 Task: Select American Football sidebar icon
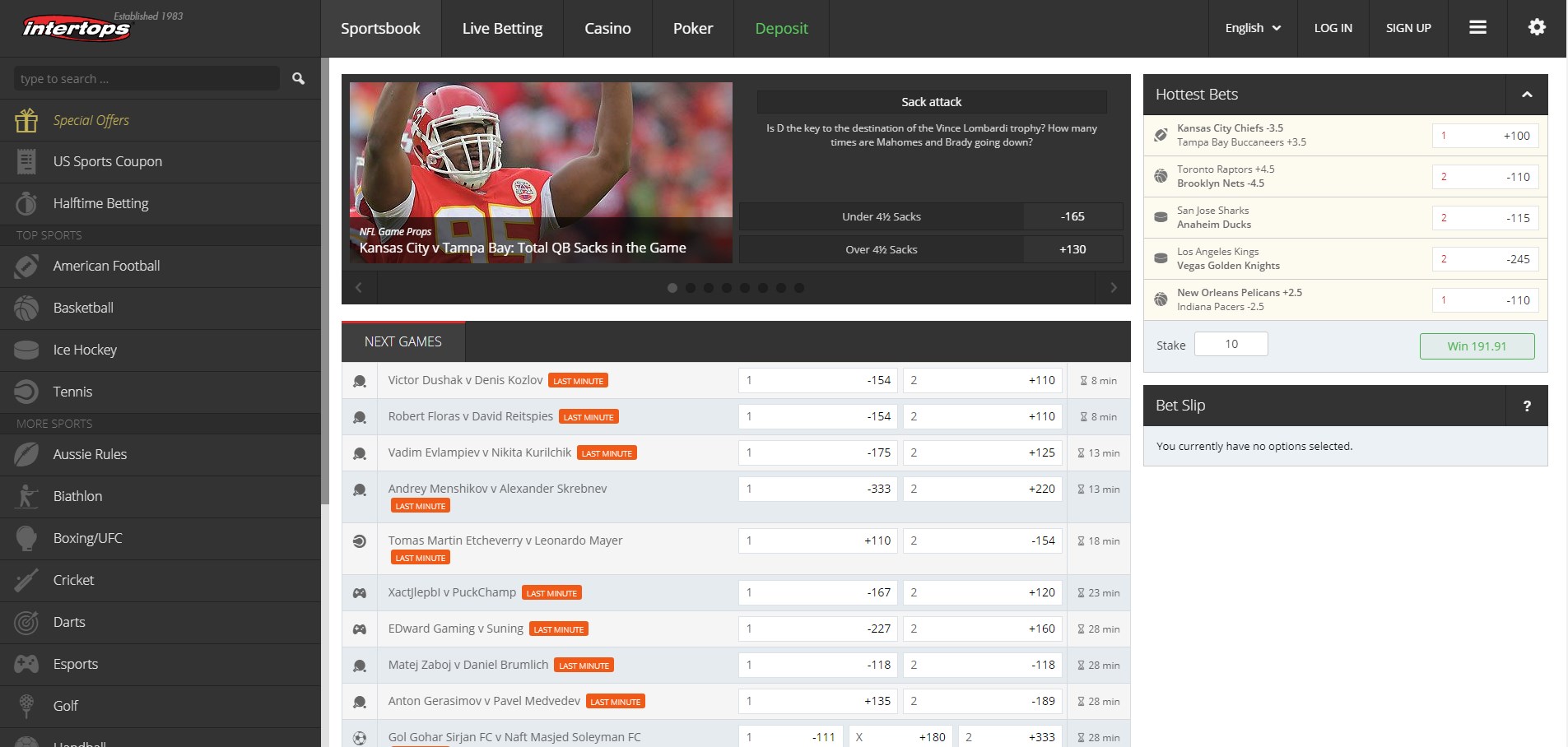tap(26, 266)
